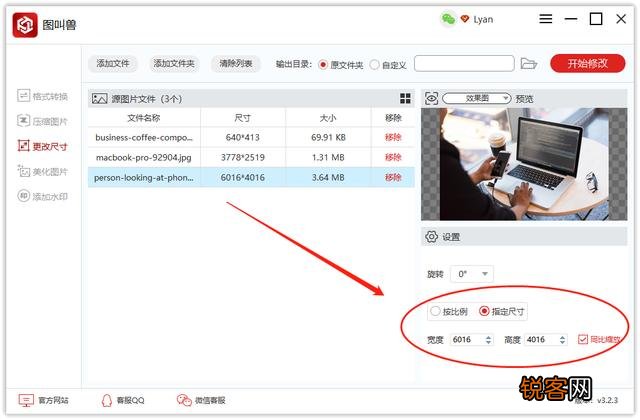
Task: Maximize the 图叫兽 window
Action: click(596, 19)
